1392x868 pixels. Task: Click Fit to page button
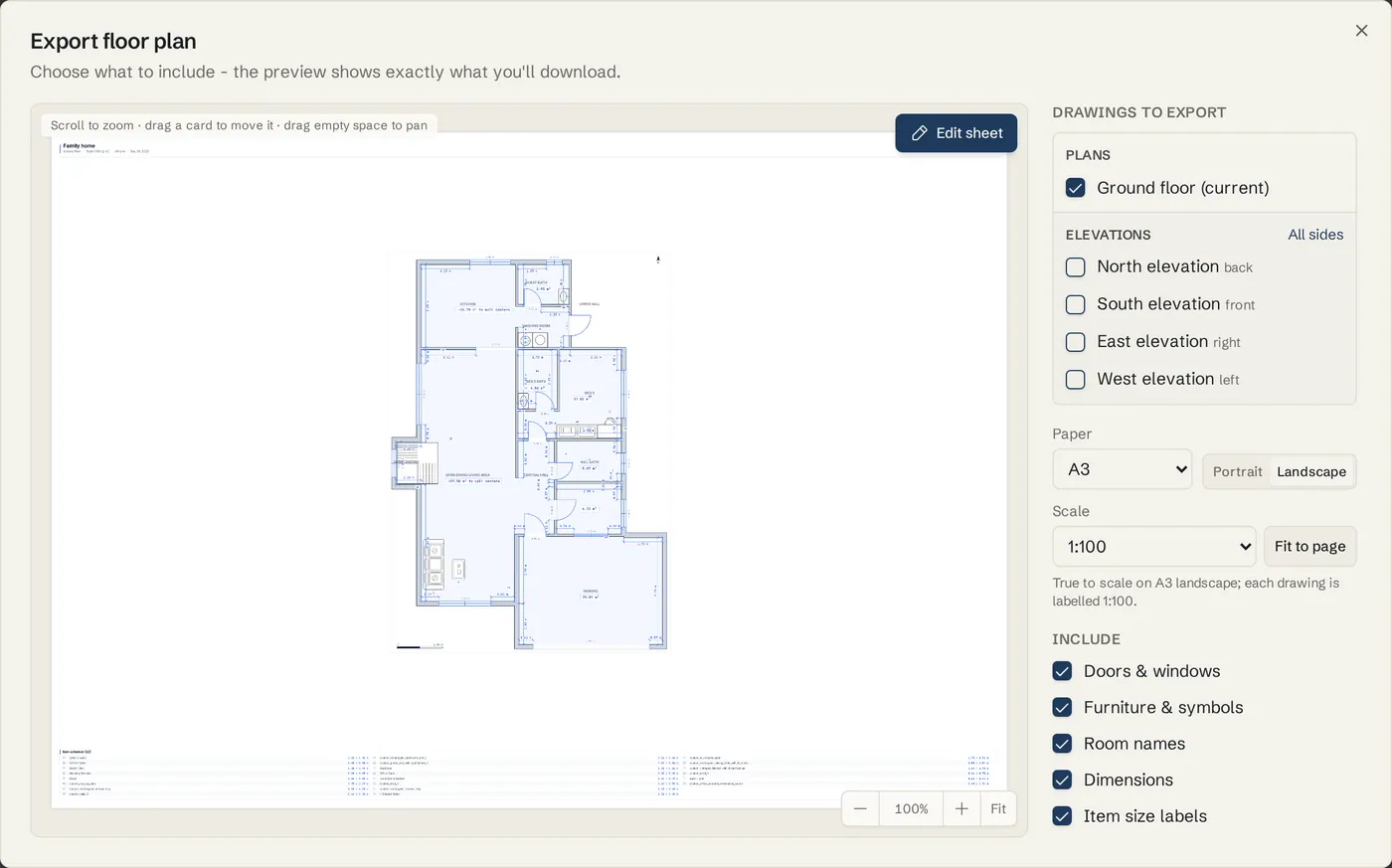[1309, 547]
